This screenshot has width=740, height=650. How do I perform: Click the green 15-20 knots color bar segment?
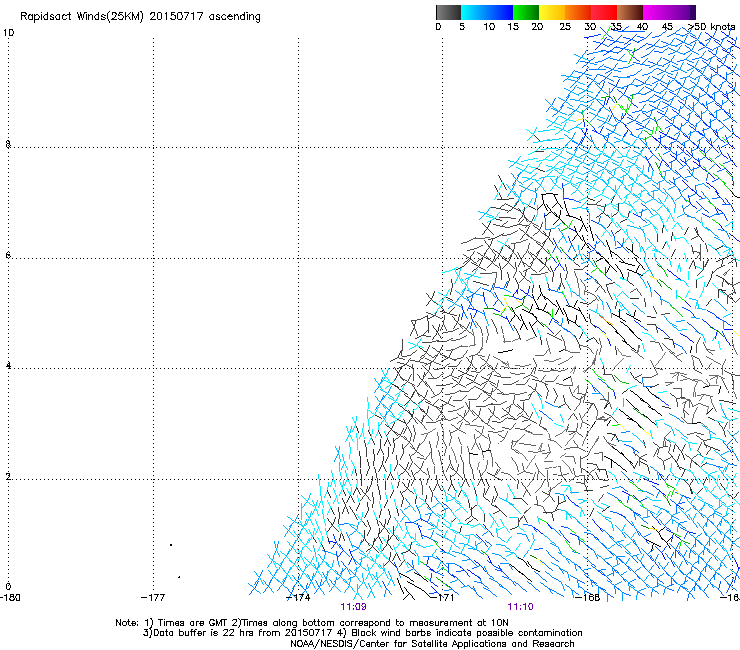click(x=526, y=12)
